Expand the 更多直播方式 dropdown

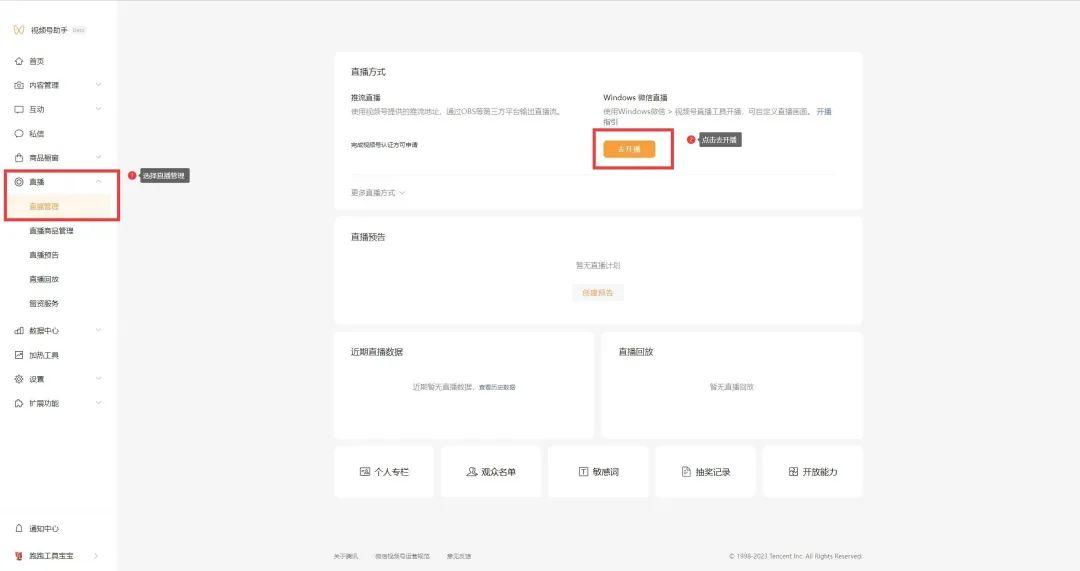tap(377, 193)
